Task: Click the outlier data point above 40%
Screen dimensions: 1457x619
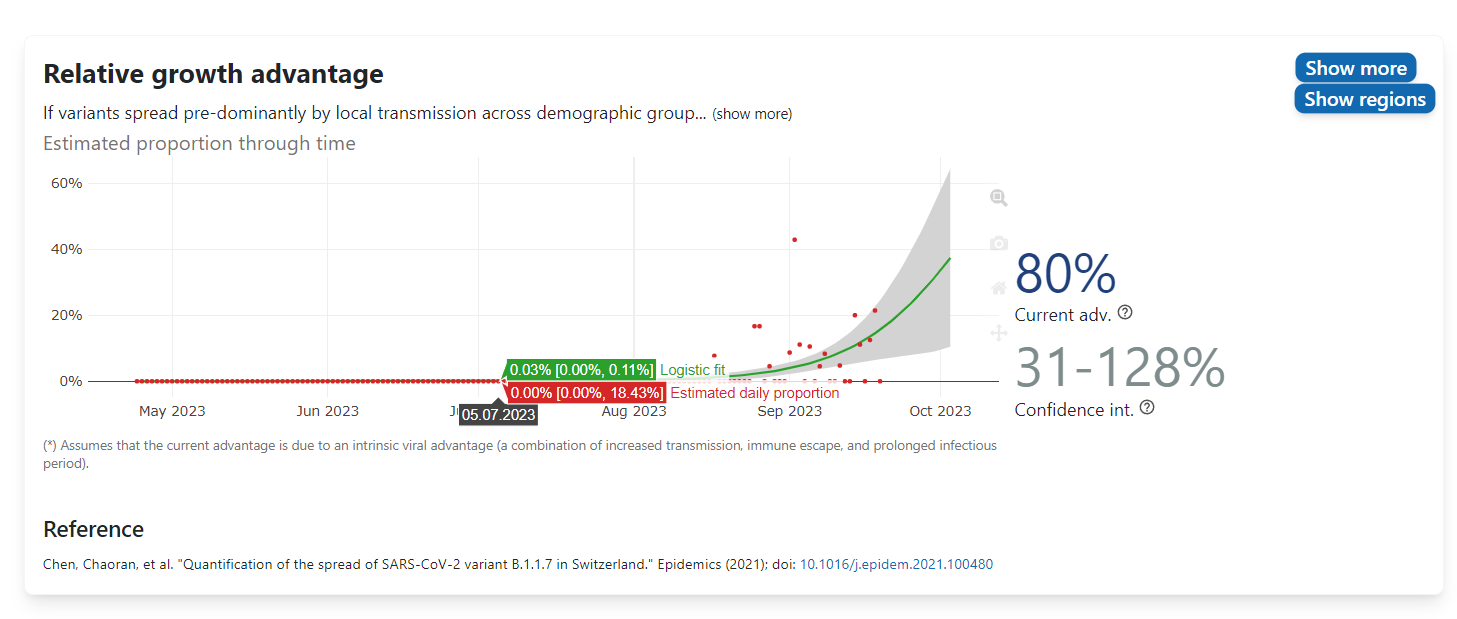Action: pos(794,239)
